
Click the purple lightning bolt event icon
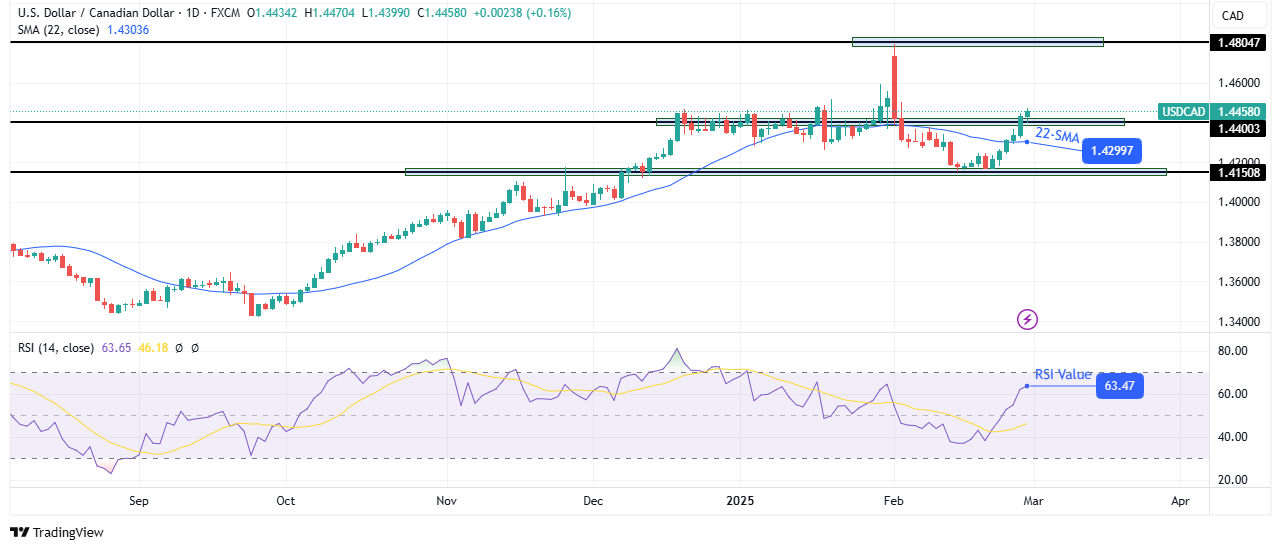tap(1027, 320)
